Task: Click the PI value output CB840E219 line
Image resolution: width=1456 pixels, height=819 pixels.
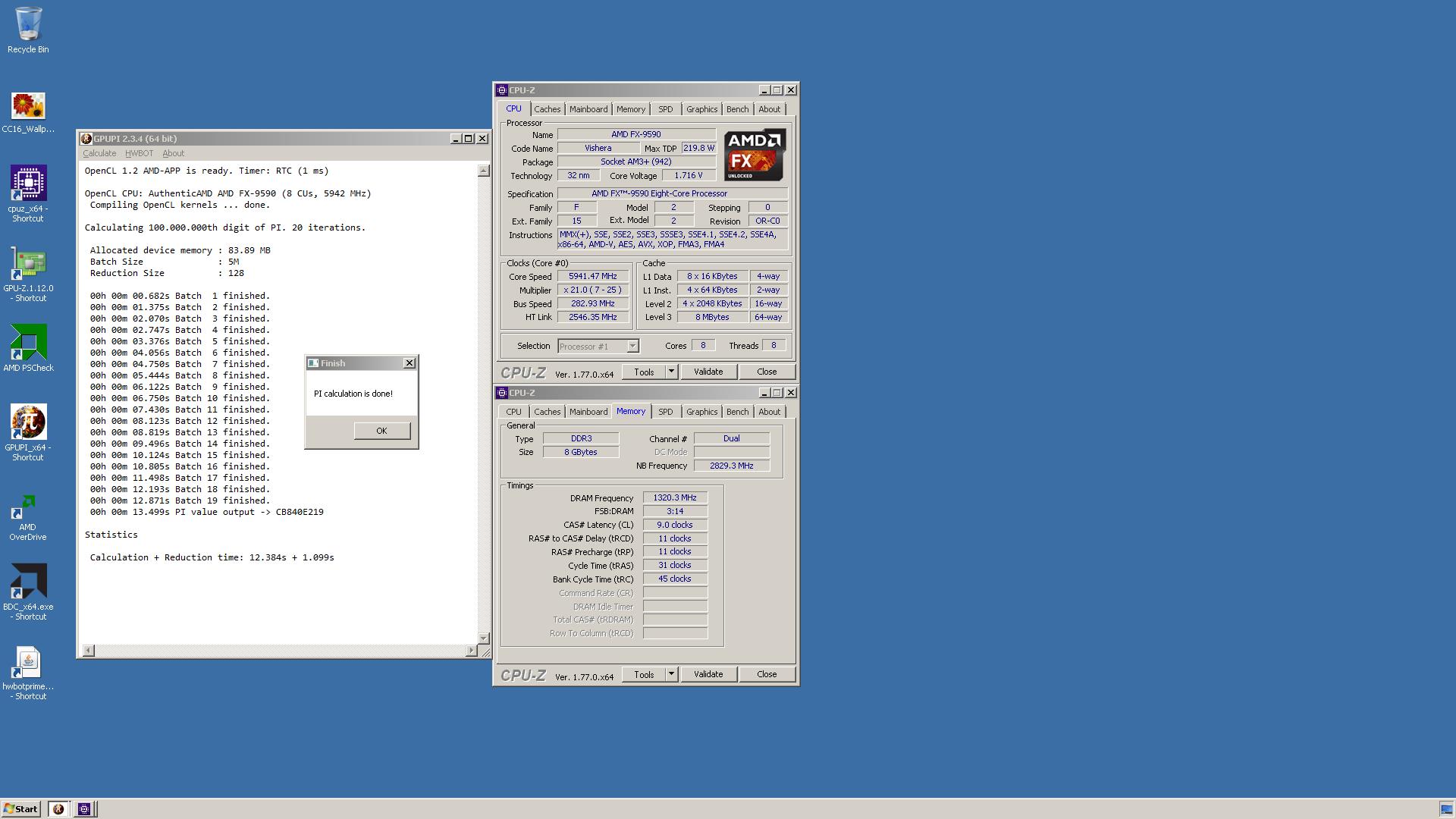Action: coord(207,512)
